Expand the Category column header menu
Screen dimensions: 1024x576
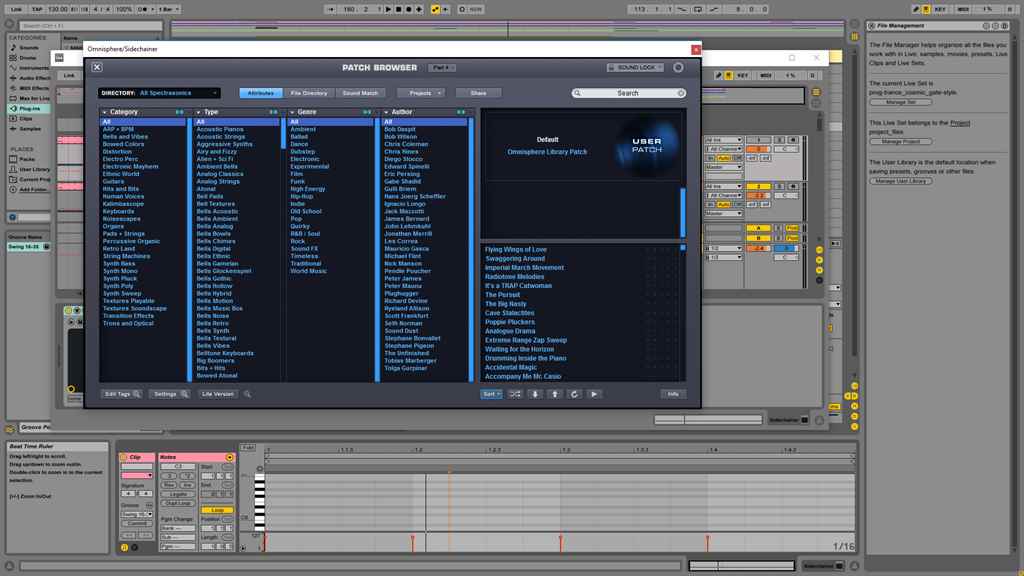104,112
